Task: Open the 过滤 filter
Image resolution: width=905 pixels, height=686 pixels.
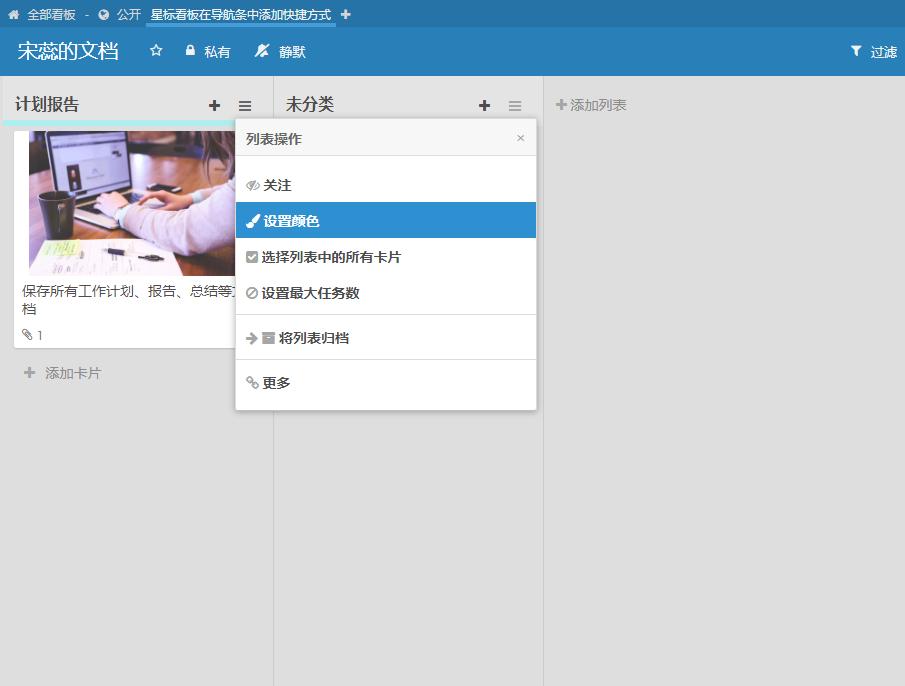Action: [x=873, y=51]
